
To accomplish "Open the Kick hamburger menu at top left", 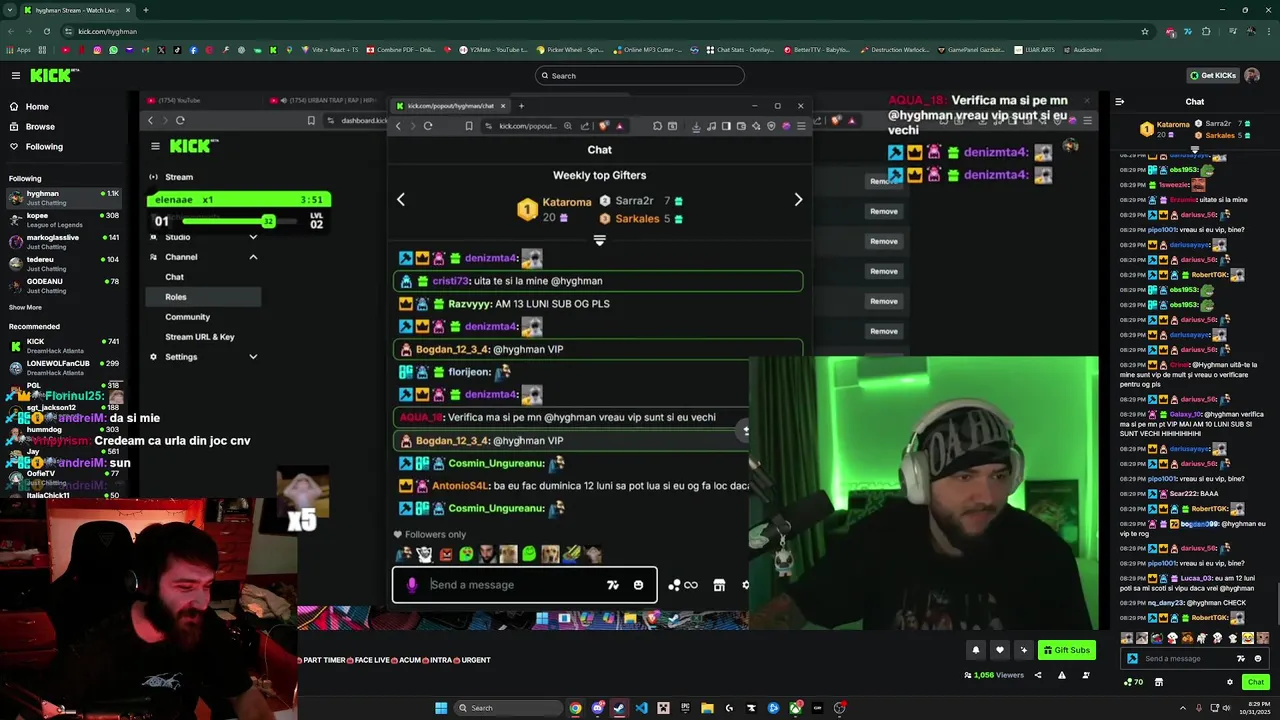I will (x=15, y=75).
